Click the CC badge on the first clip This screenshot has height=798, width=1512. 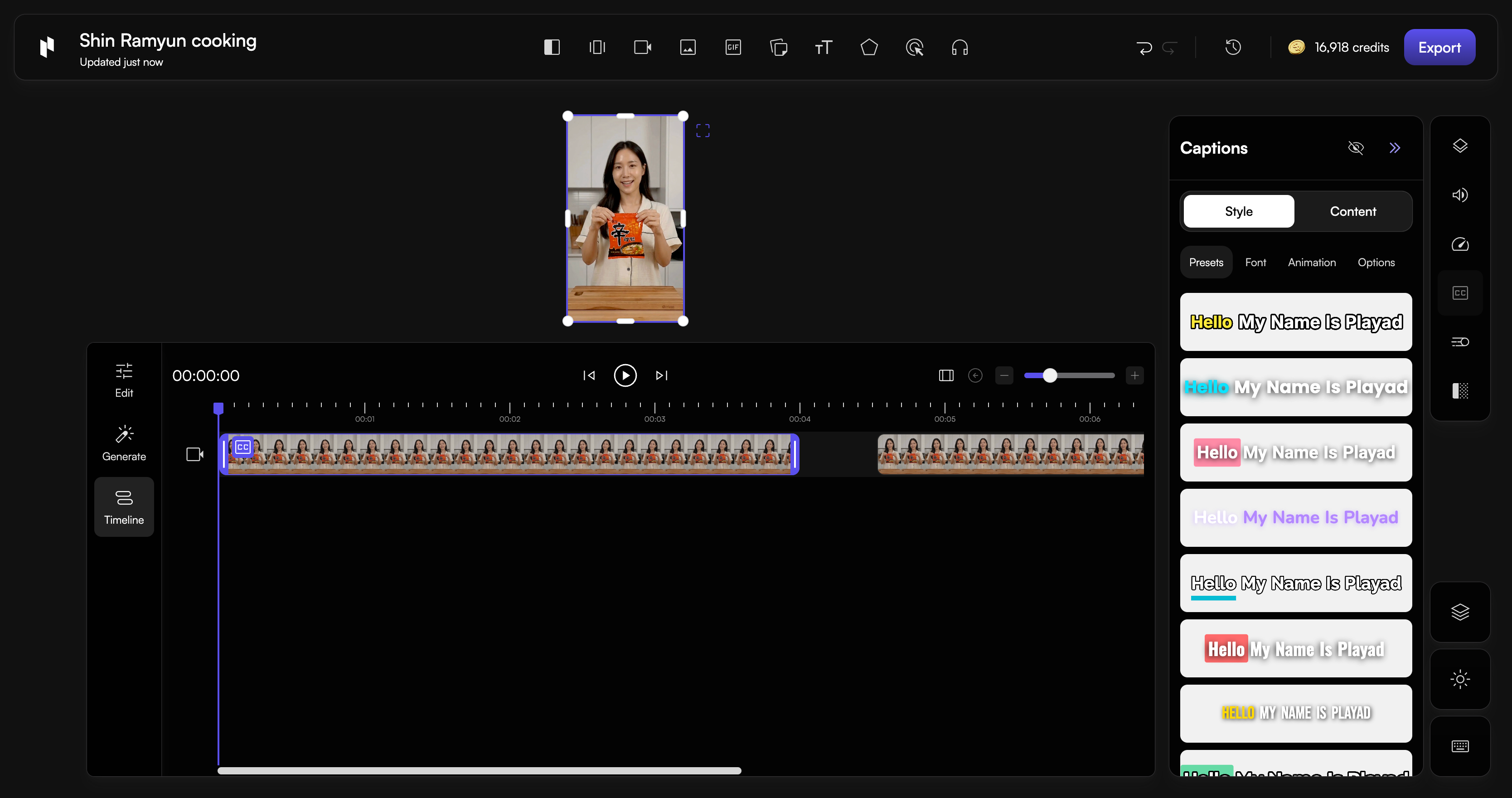point(242,448)
